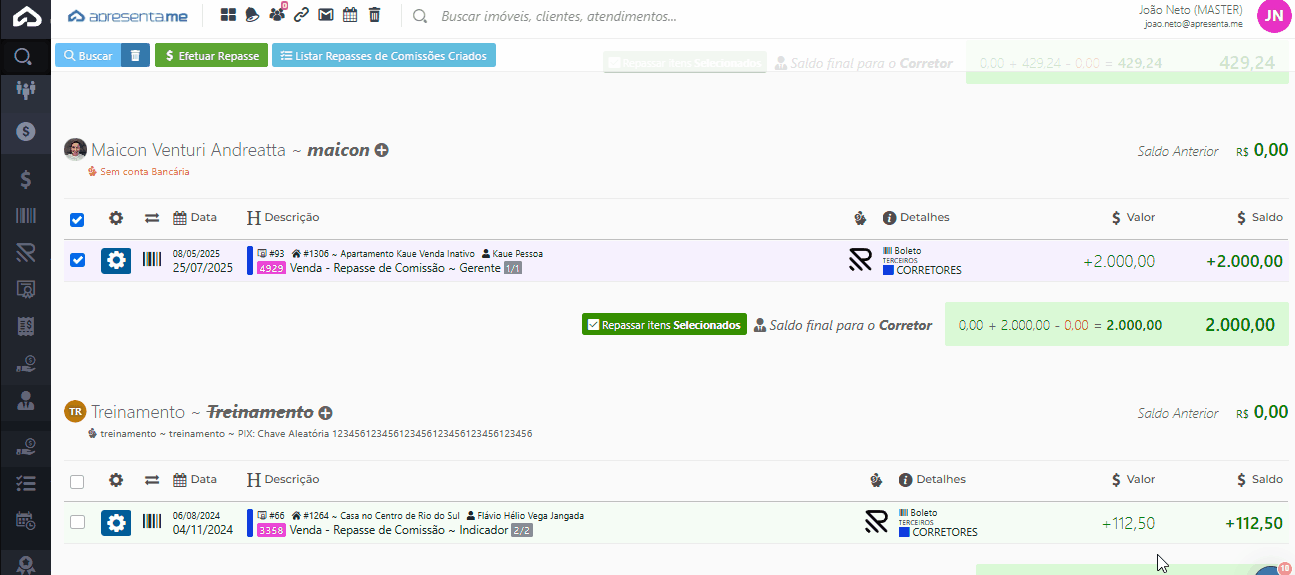Open the barcode icon in left sidebar
This screenshot has height=575, width=1295.
pos(26,217)
